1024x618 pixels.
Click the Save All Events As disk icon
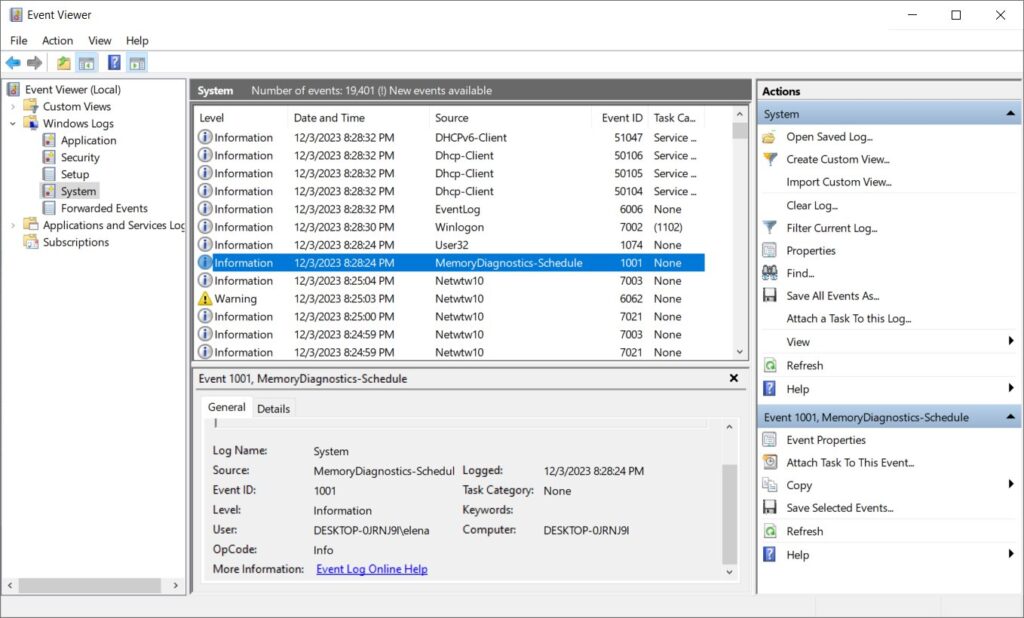[770, 296]
